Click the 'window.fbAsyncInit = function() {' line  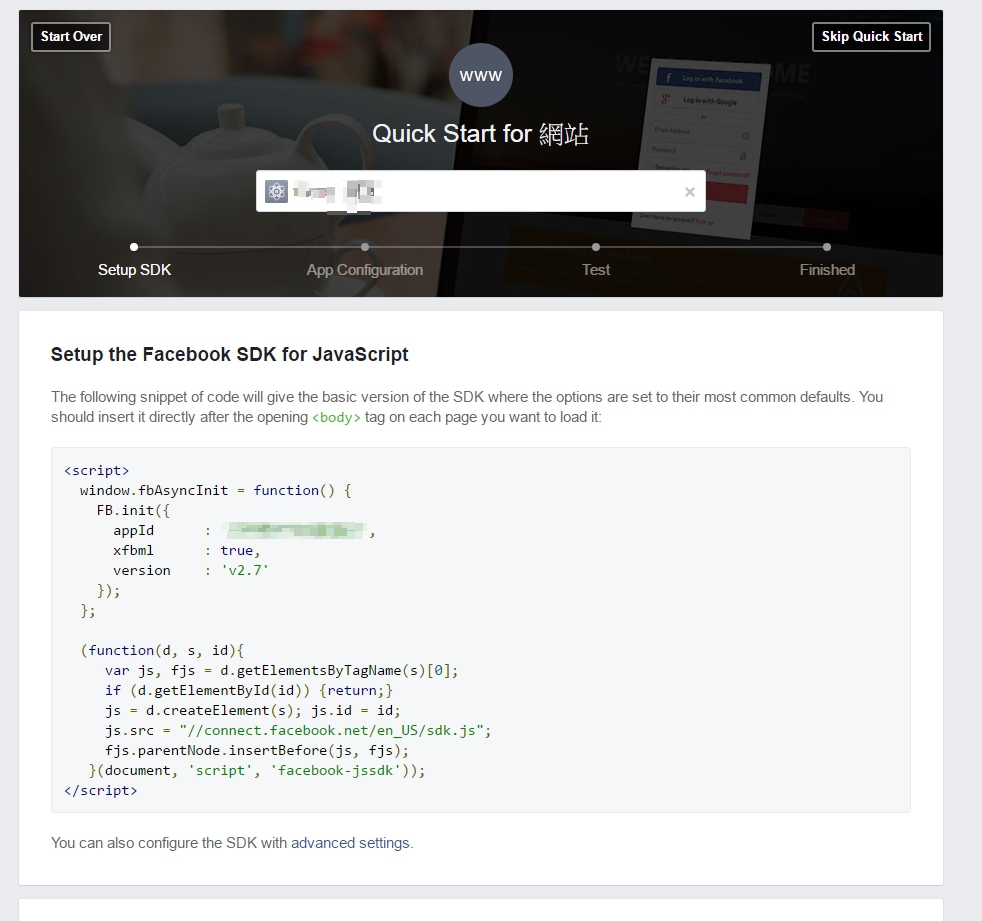click(x=215, y=490)
